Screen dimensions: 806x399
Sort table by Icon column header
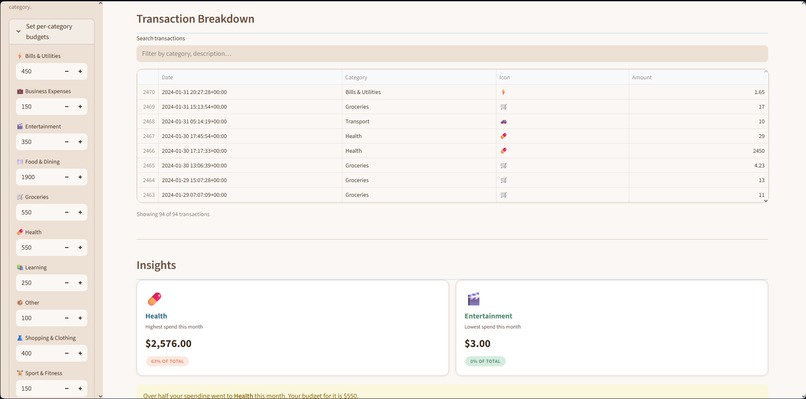[x=562, y=78]
